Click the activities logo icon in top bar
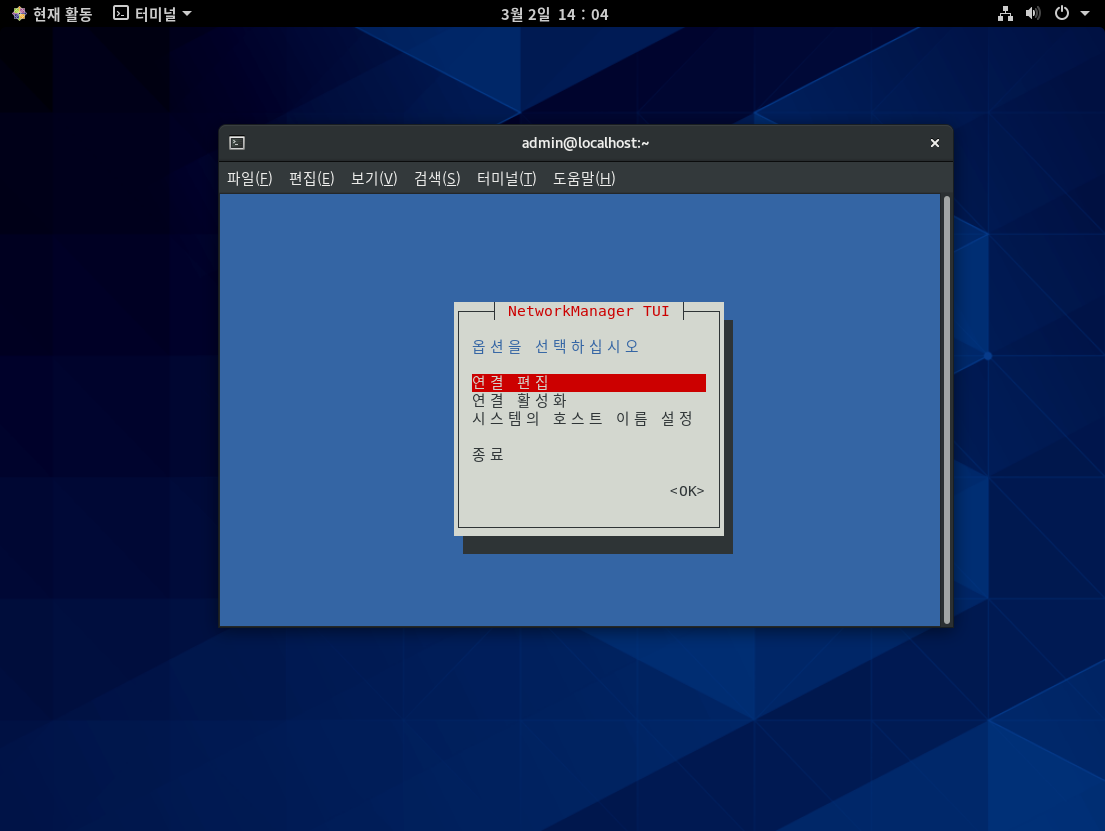 tap(19, 13)
